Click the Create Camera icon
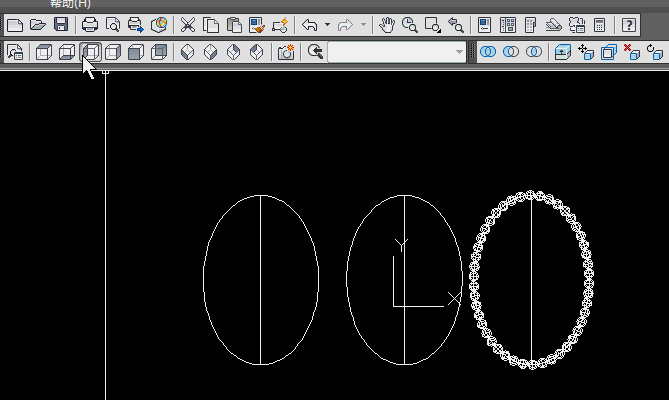Image resolution: width=669 pixels, height=400 pixels. click(x=286, y=51)
